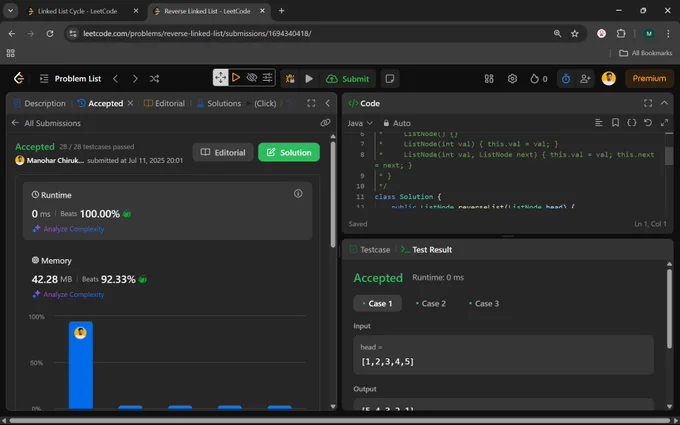Click the curly braces icon in code toolbar
This screenshot has height=425, width=680.
point(632,123)
